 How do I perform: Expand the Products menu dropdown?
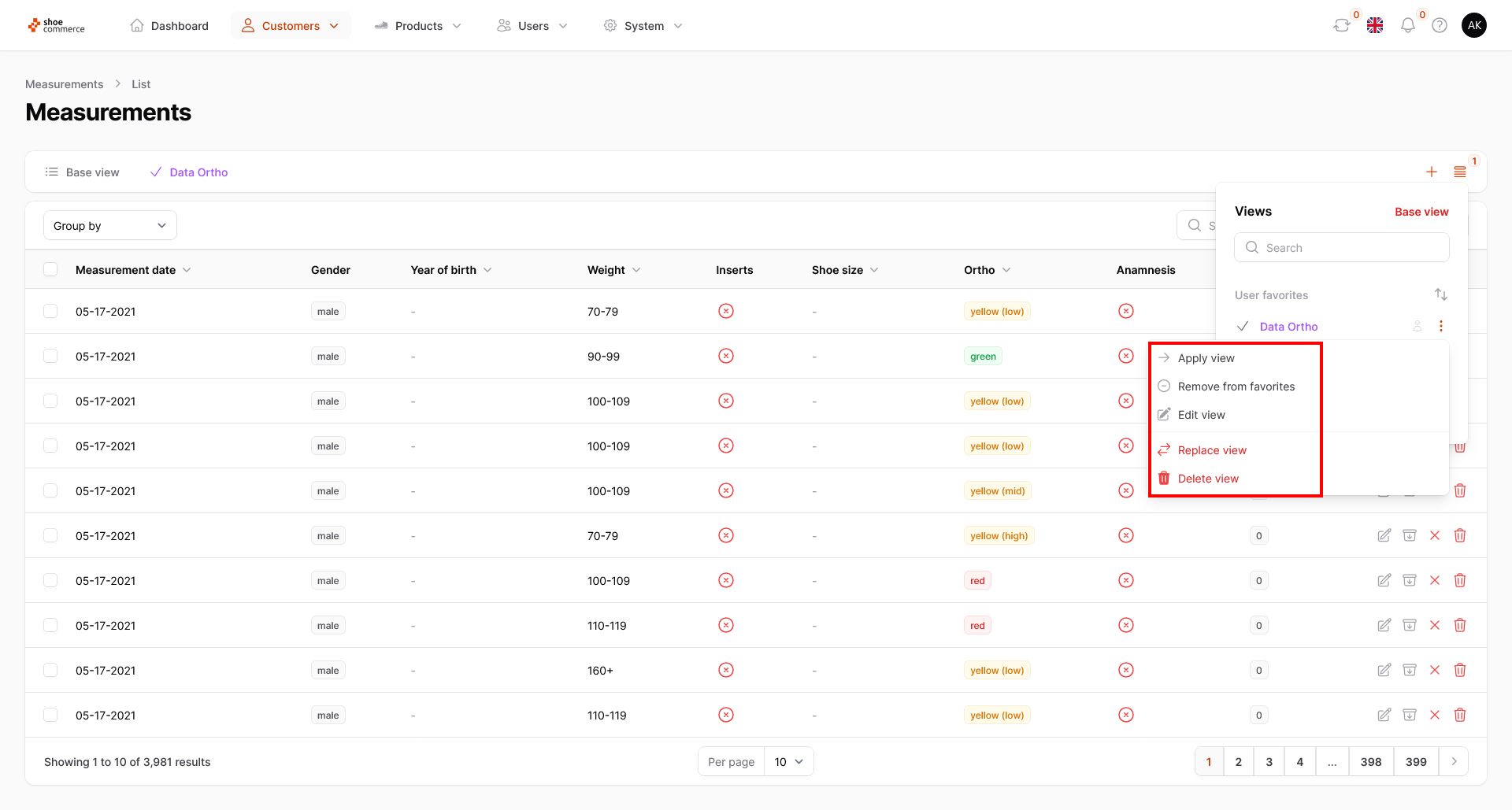pyautogui.click(x=418, y=26)
